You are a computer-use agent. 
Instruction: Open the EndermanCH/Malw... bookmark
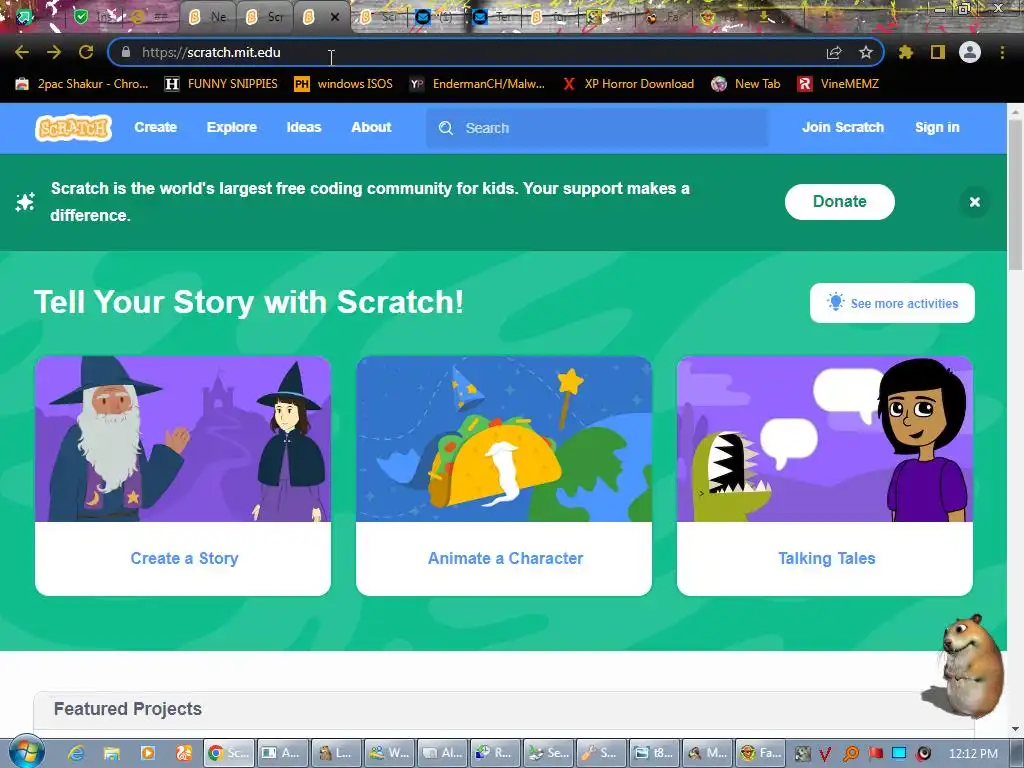click(x=477, y=84)
